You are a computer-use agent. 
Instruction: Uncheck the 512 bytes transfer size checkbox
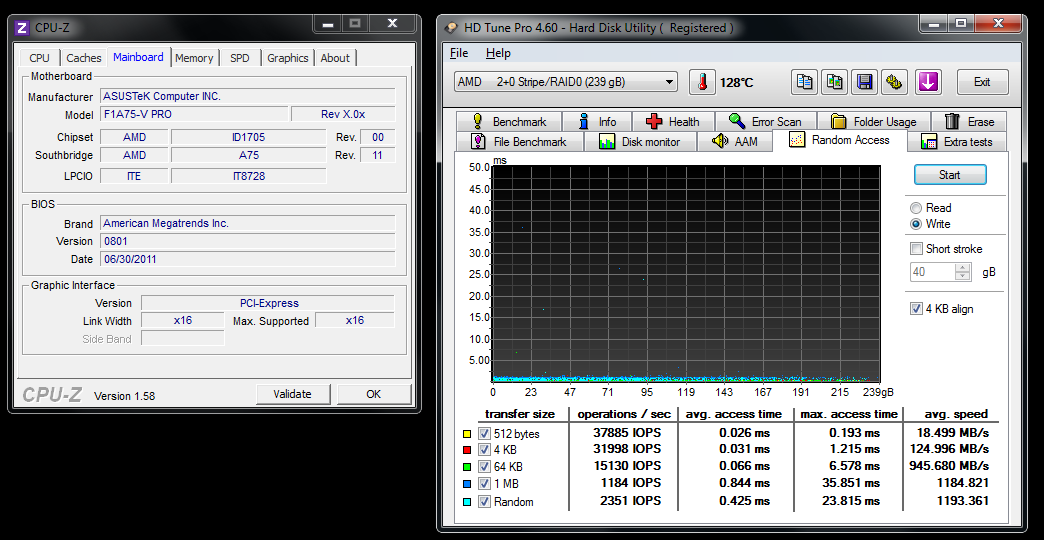point(484,433)
